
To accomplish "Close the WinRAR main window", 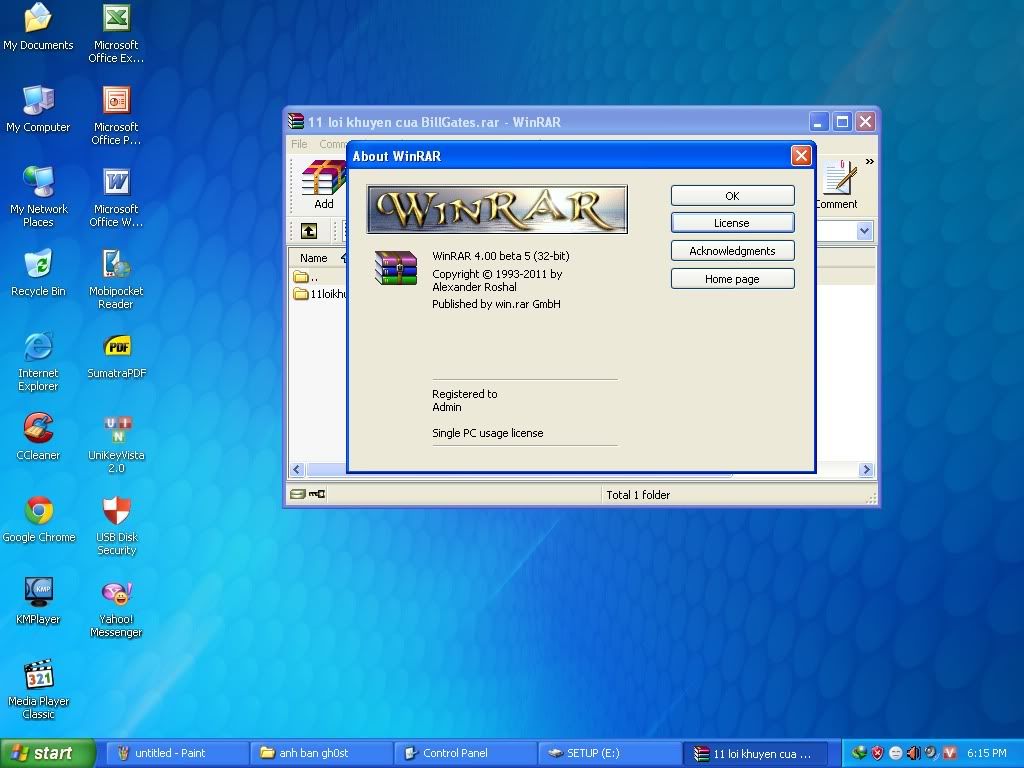I will [865, 121].
